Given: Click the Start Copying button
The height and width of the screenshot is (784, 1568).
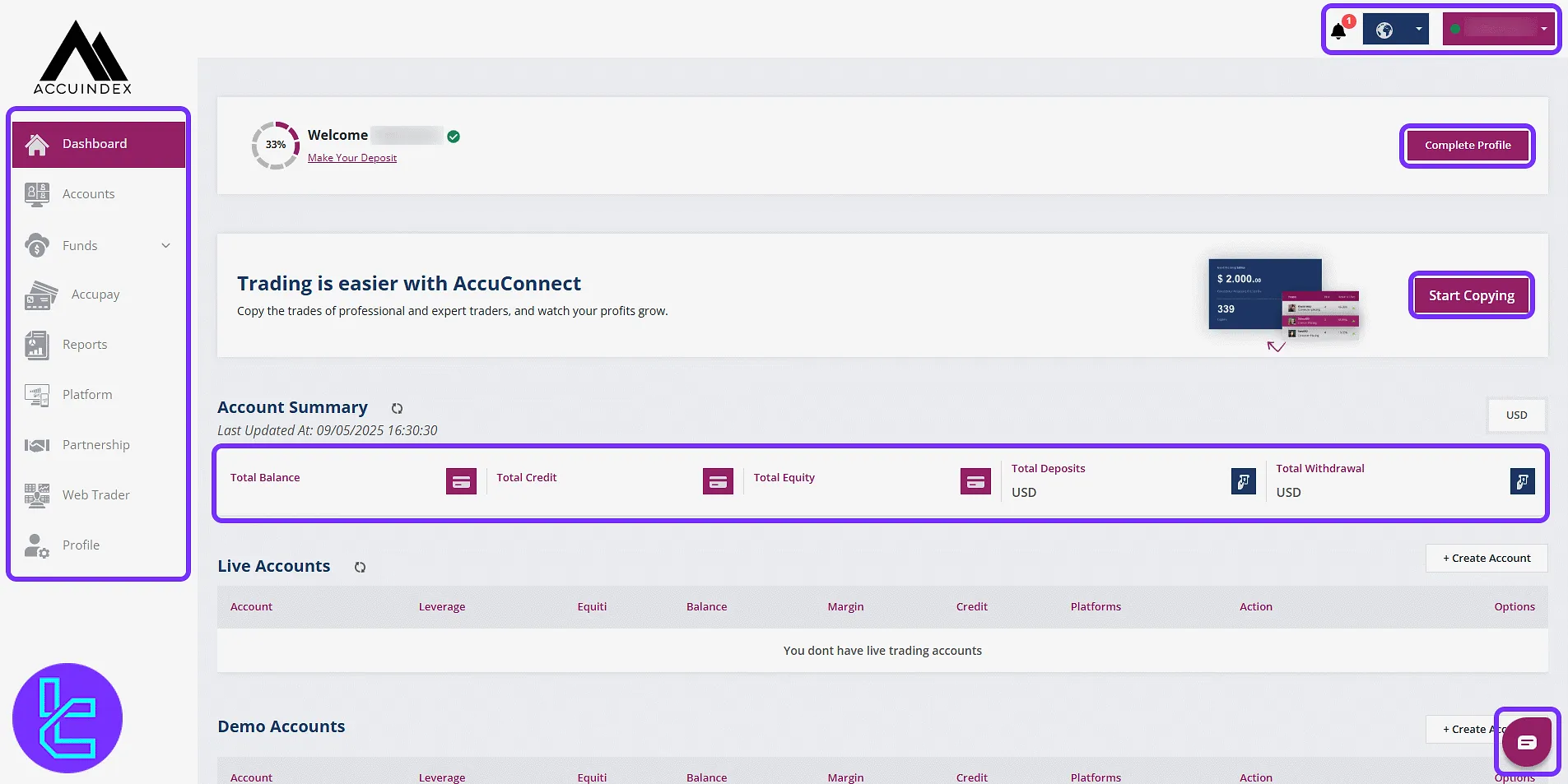Looking at the screenshot, I should 1472,295.
